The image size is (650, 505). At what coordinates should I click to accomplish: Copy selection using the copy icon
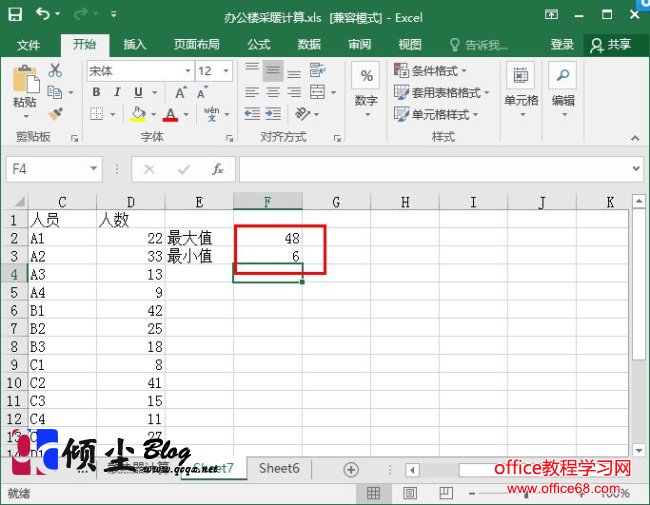tap(55, 92)
